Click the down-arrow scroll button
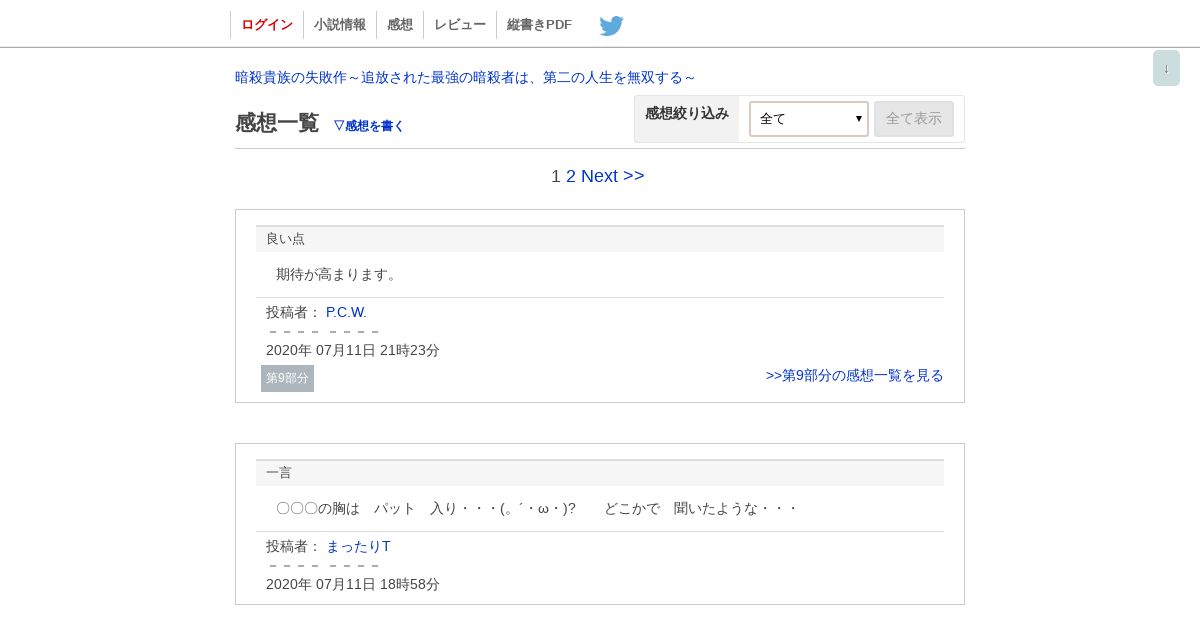Viewport: 1200px width, 630px height. tap(1166, 68)
